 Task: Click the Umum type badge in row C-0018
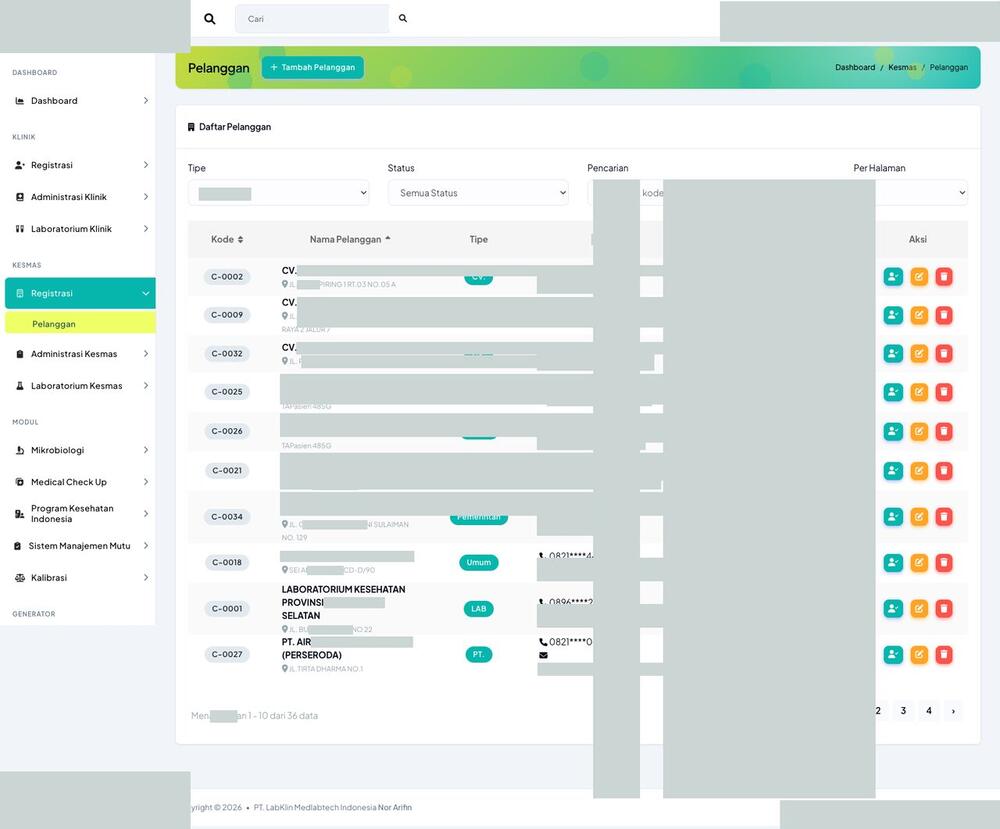click(478, 562)
